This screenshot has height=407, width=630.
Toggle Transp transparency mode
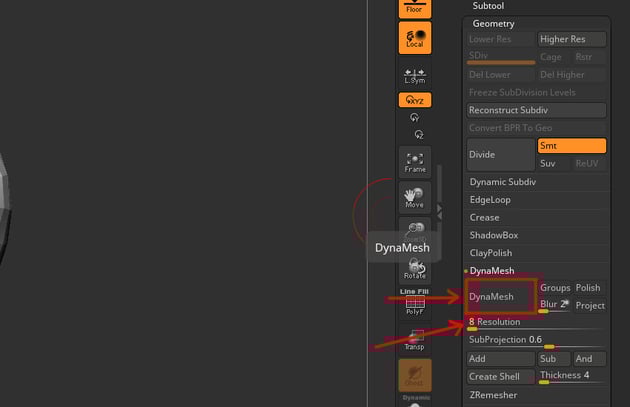point(415,340)
